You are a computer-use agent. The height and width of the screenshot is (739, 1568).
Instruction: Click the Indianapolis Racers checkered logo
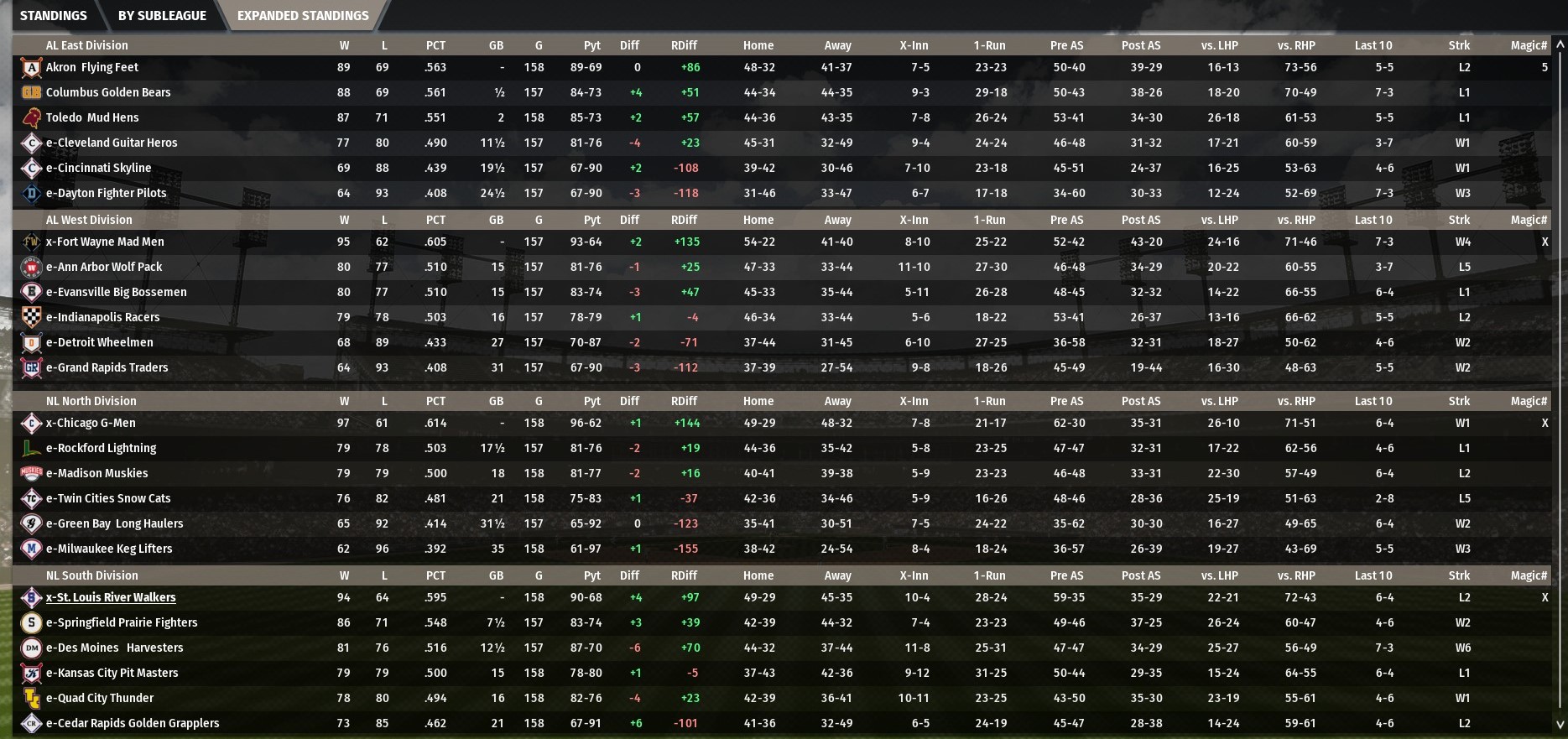click(x=31, y=318)
